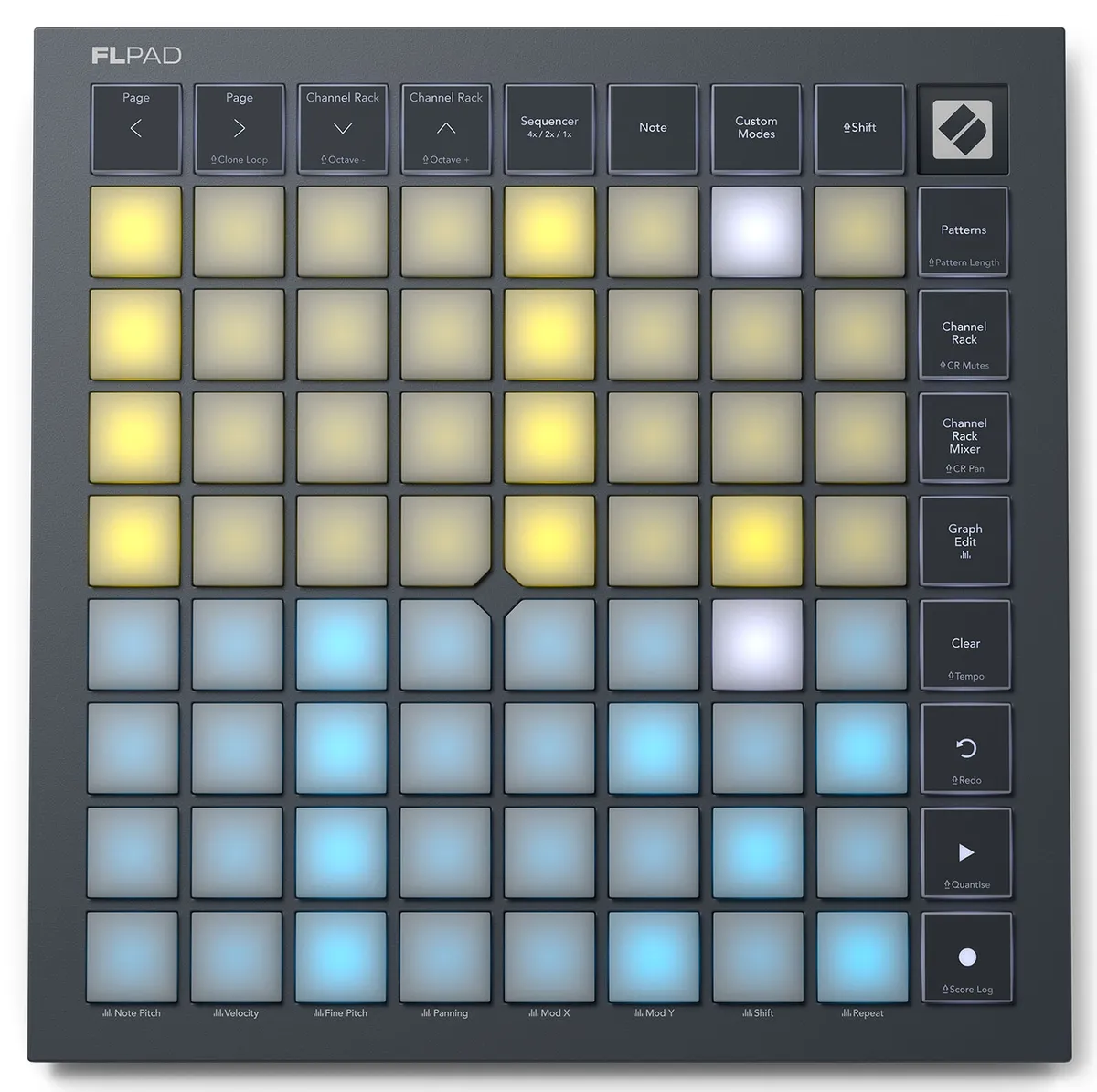Tap bright yellow pad beside Graph Edit, Custom Modes column
Screen dimensions: 1097x1092
756,541
